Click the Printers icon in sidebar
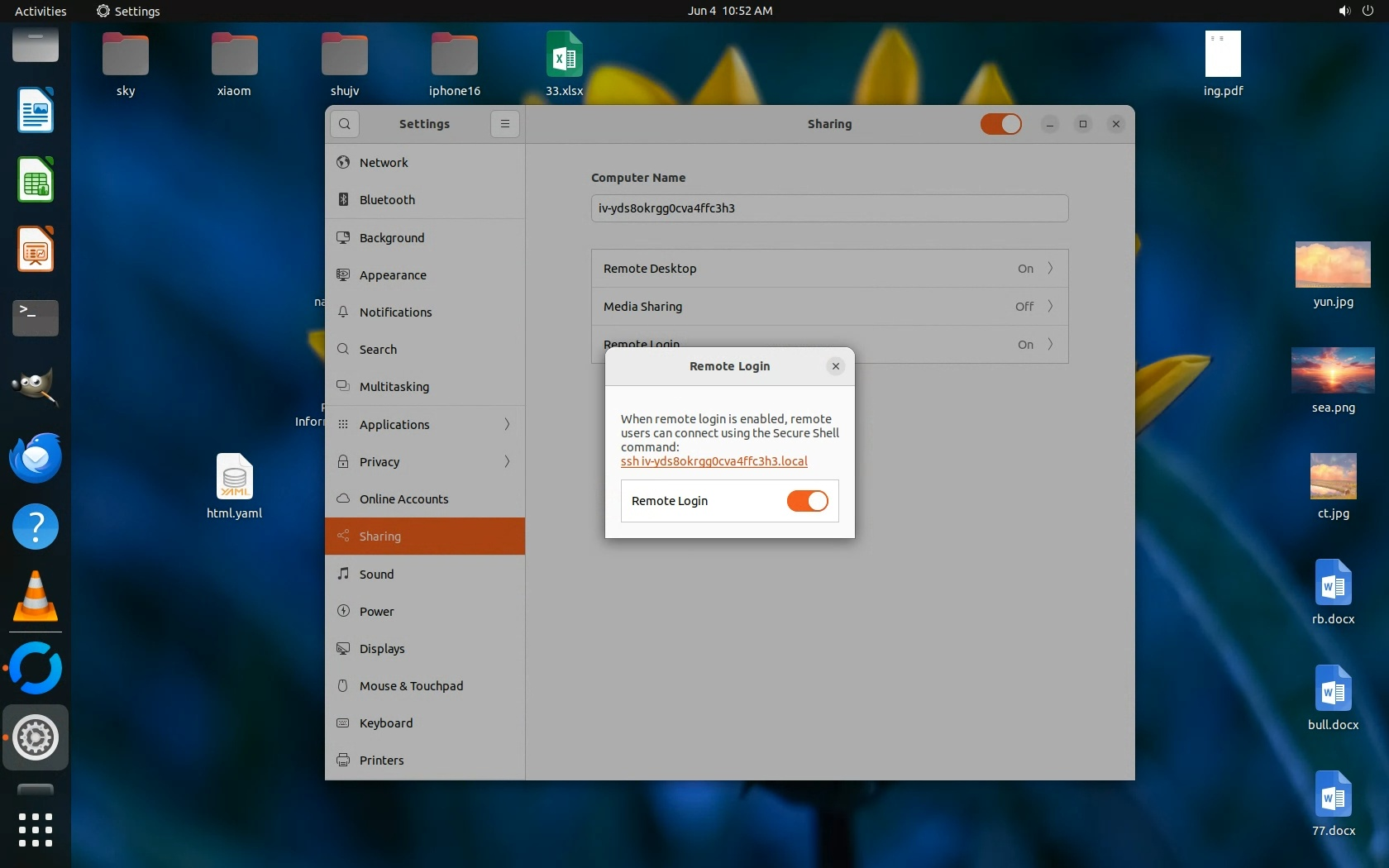The width and height of the screenshot is (1389, 868). click(x=343, y=761)
